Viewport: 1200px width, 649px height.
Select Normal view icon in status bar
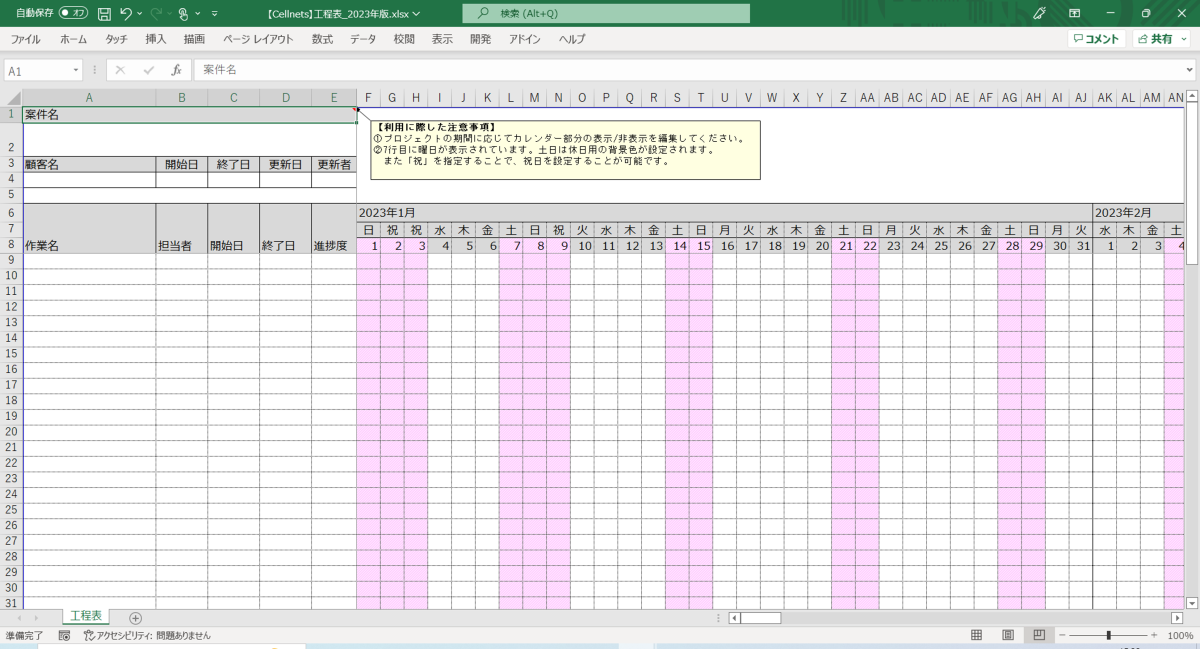click(976, 635)
